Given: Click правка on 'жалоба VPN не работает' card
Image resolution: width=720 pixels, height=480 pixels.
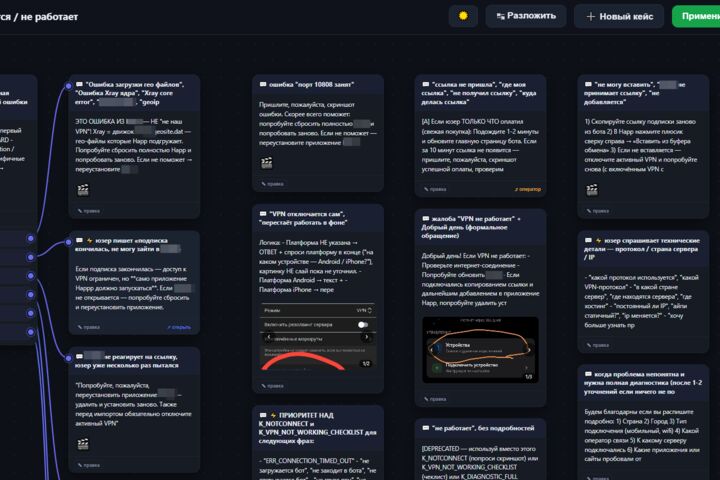Looking at the screenshot, I should point(435,399).
